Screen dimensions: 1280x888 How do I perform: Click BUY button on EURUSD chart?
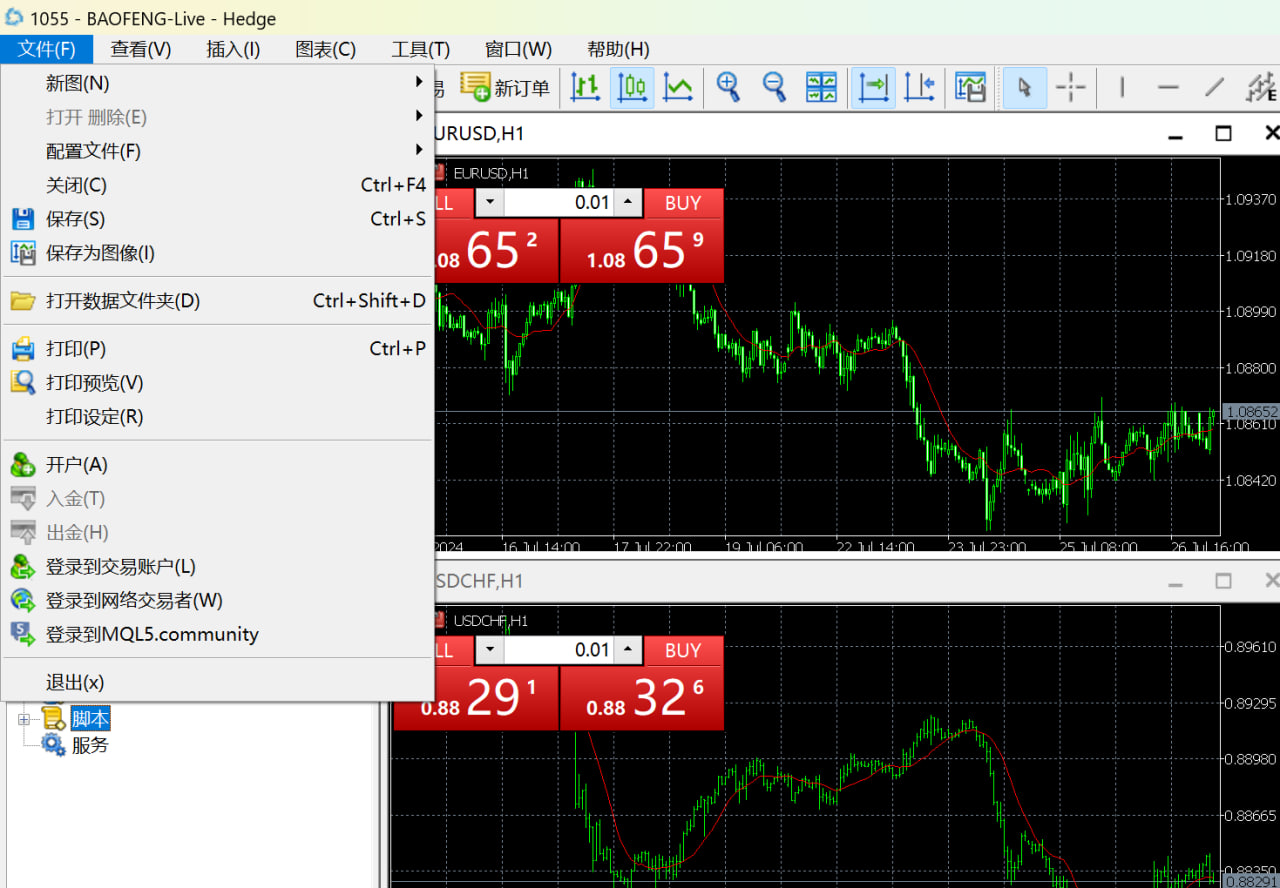(683, 203)
